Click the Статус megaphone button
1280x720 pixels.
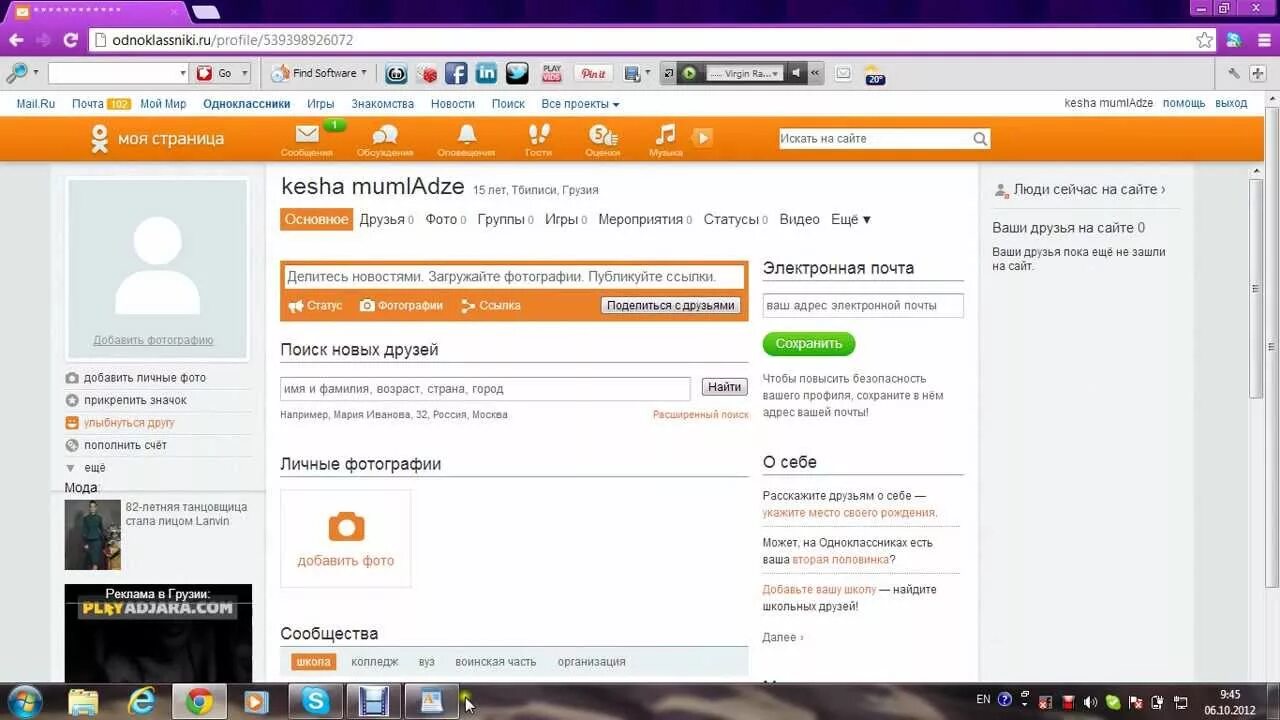point(315,306)
